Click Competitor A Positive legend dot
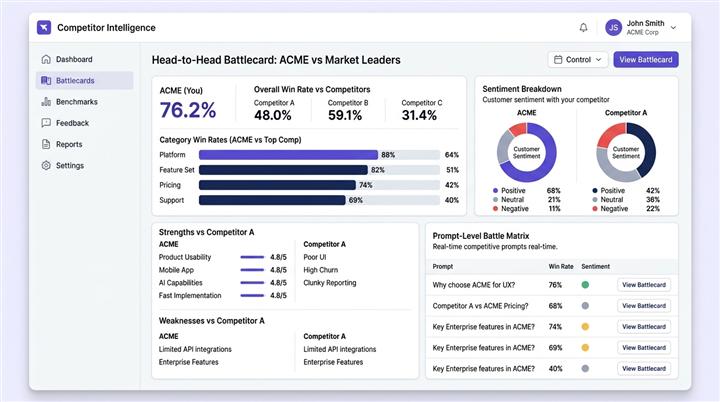The width and height of the screenshot is (720, 402). [x=595, y=191]
